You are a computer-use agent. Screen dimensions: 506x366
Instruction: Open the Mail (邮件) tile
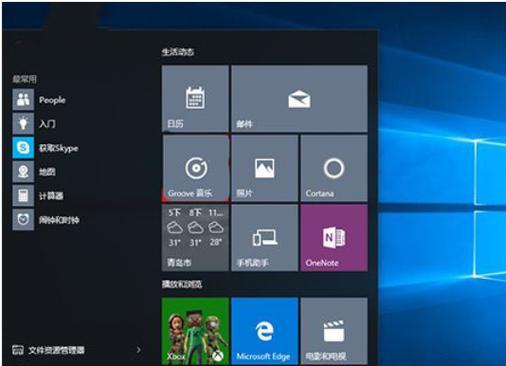[x=299, y=99]
